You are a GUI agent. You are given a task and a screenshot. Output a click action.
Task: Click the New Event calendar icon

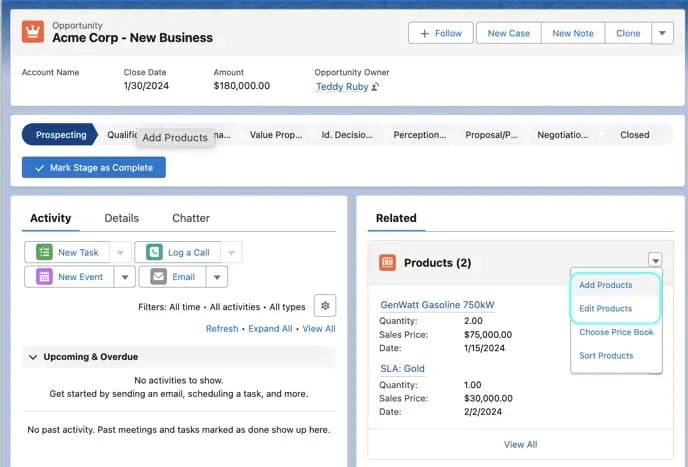44,277
